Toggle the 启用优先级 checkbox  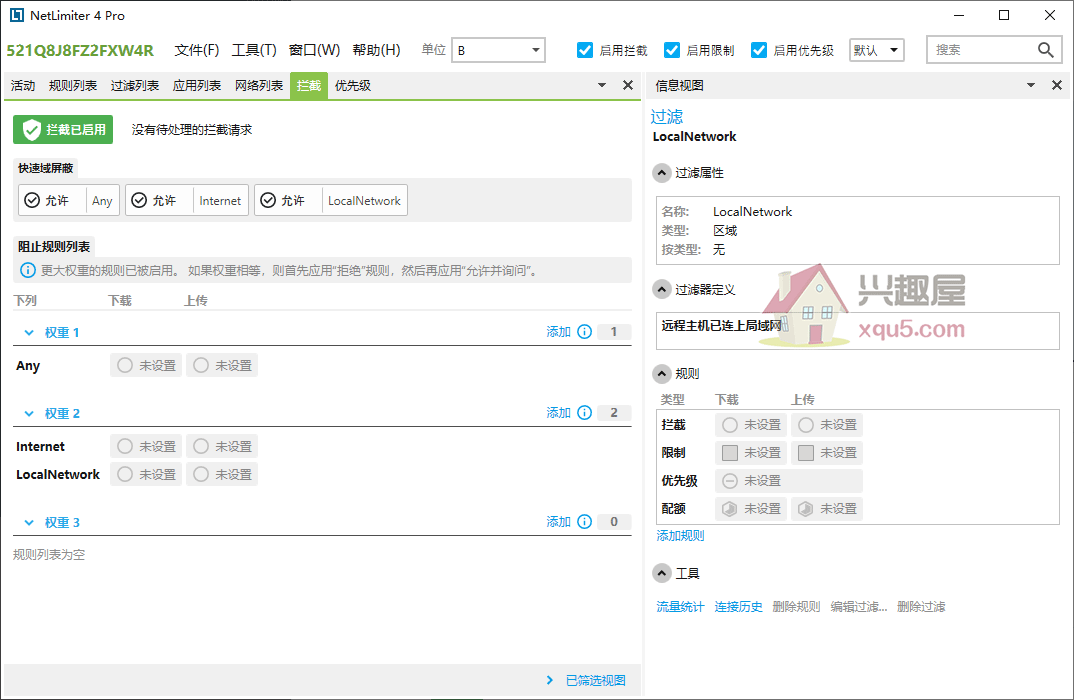pyautogui.click(x=759, y=50)
